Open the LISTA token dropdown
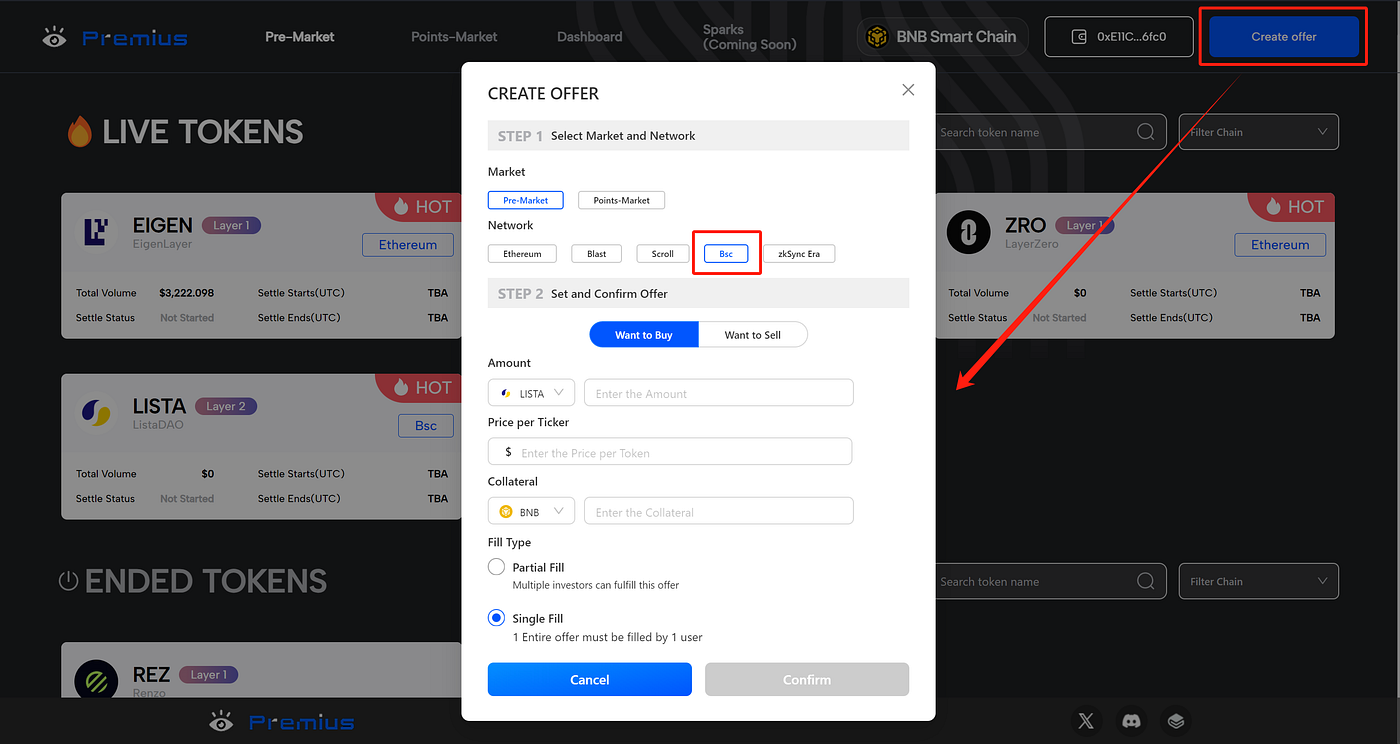The image size is (1400, 744). (531, 393)
